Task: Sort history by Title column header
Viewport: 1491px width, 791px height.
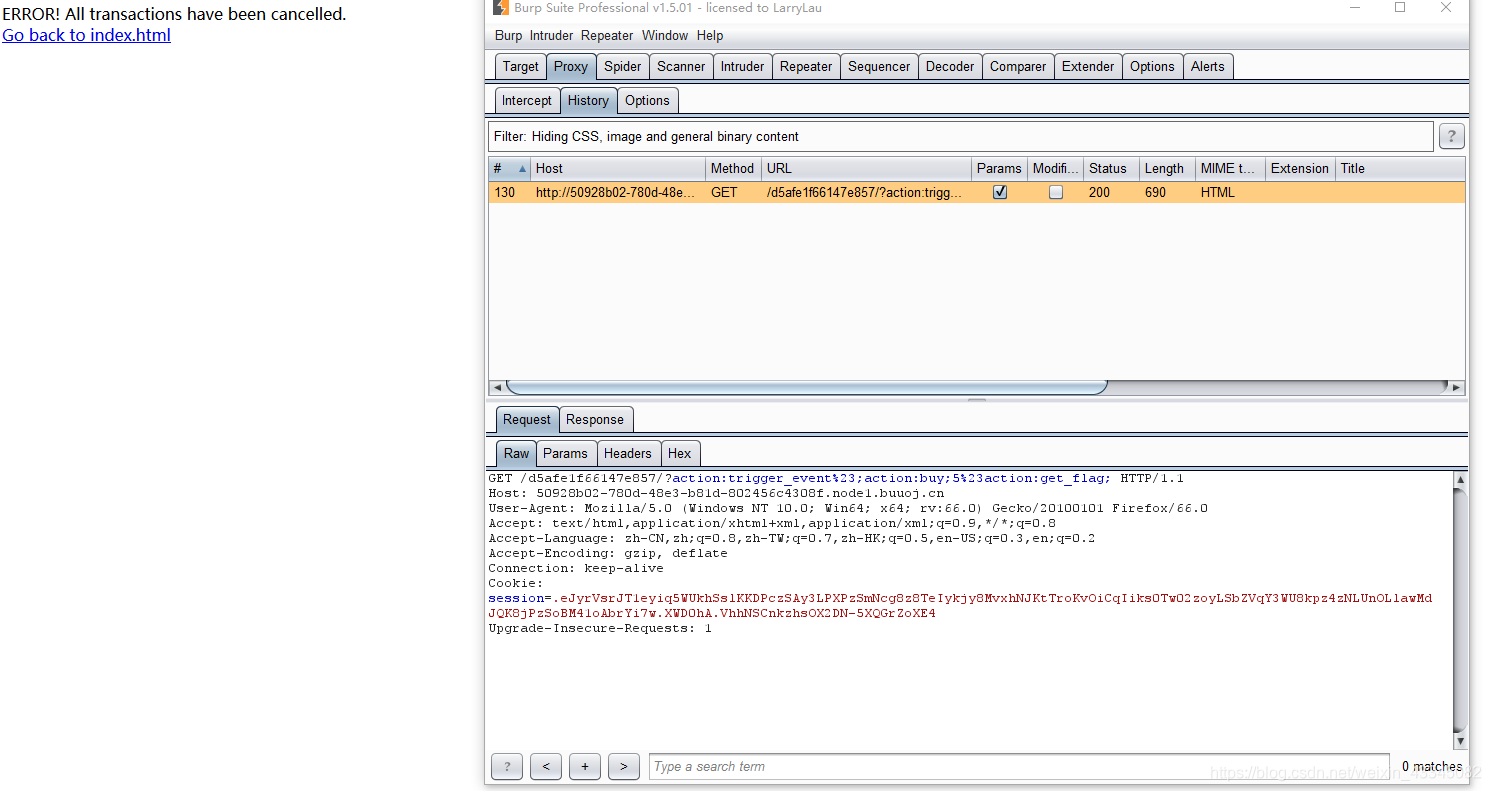Action: [x=1400, y=169]
